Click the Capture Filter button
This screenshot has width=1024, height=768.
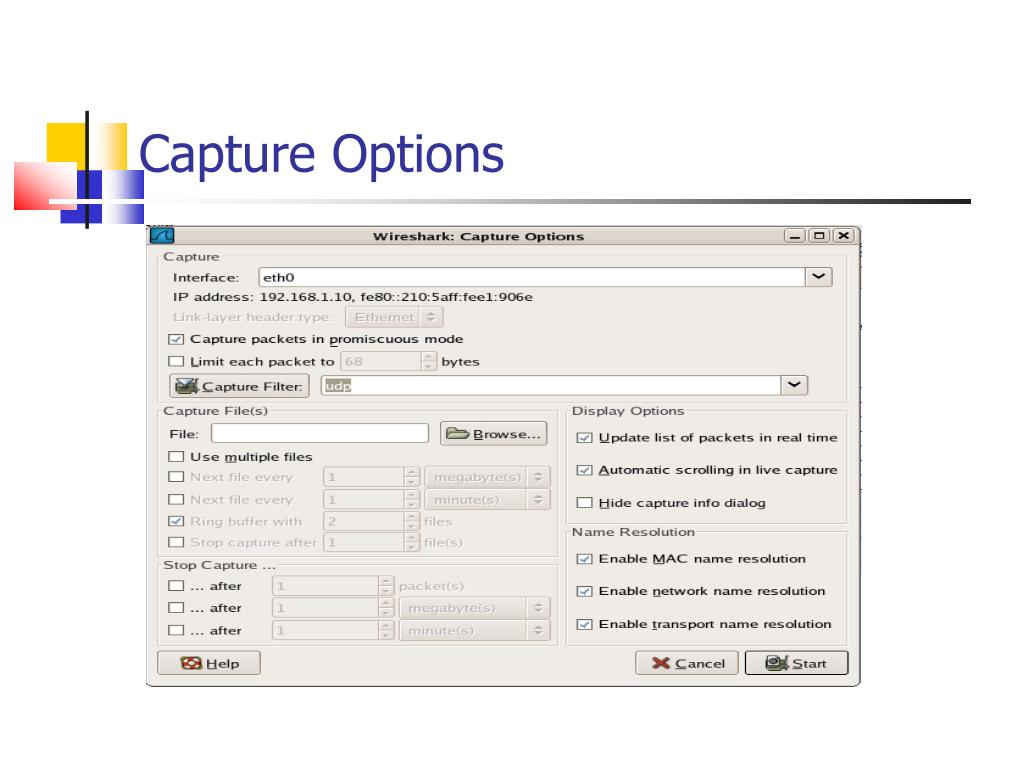point(239,386)
